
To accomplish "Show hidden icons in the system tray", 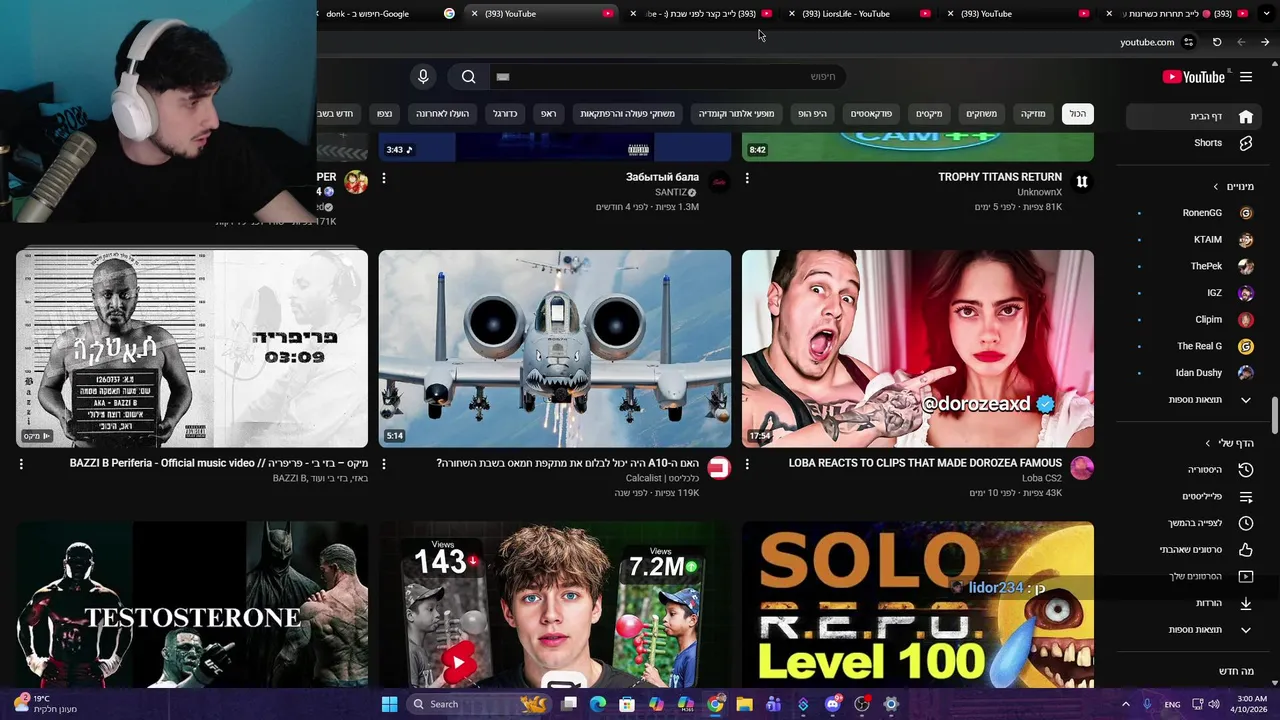I will (x=1125, y=704).
